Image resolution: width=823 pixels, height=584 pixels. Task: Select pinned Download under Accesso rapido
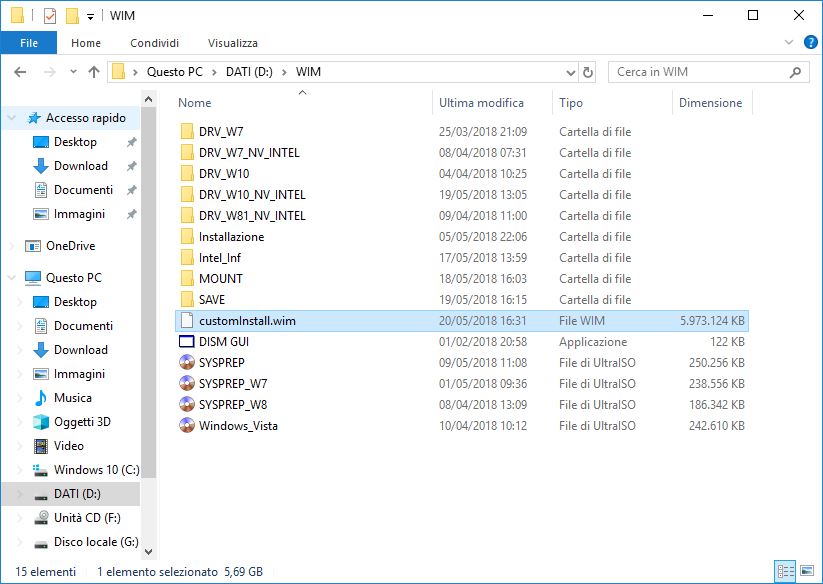point(80,166)
